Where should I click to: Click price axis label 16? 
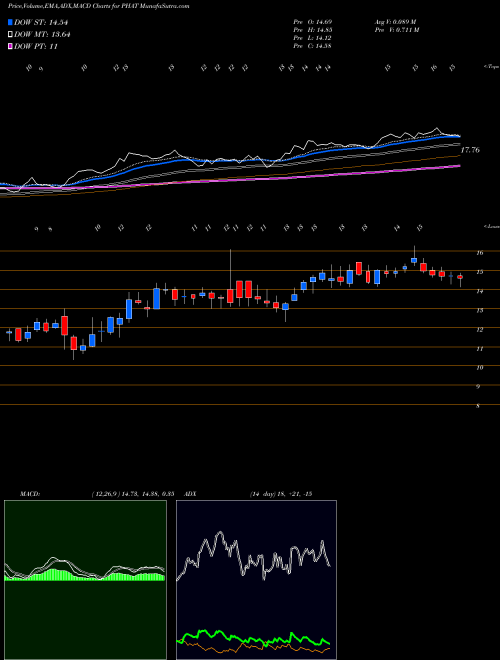coord(479,253)
